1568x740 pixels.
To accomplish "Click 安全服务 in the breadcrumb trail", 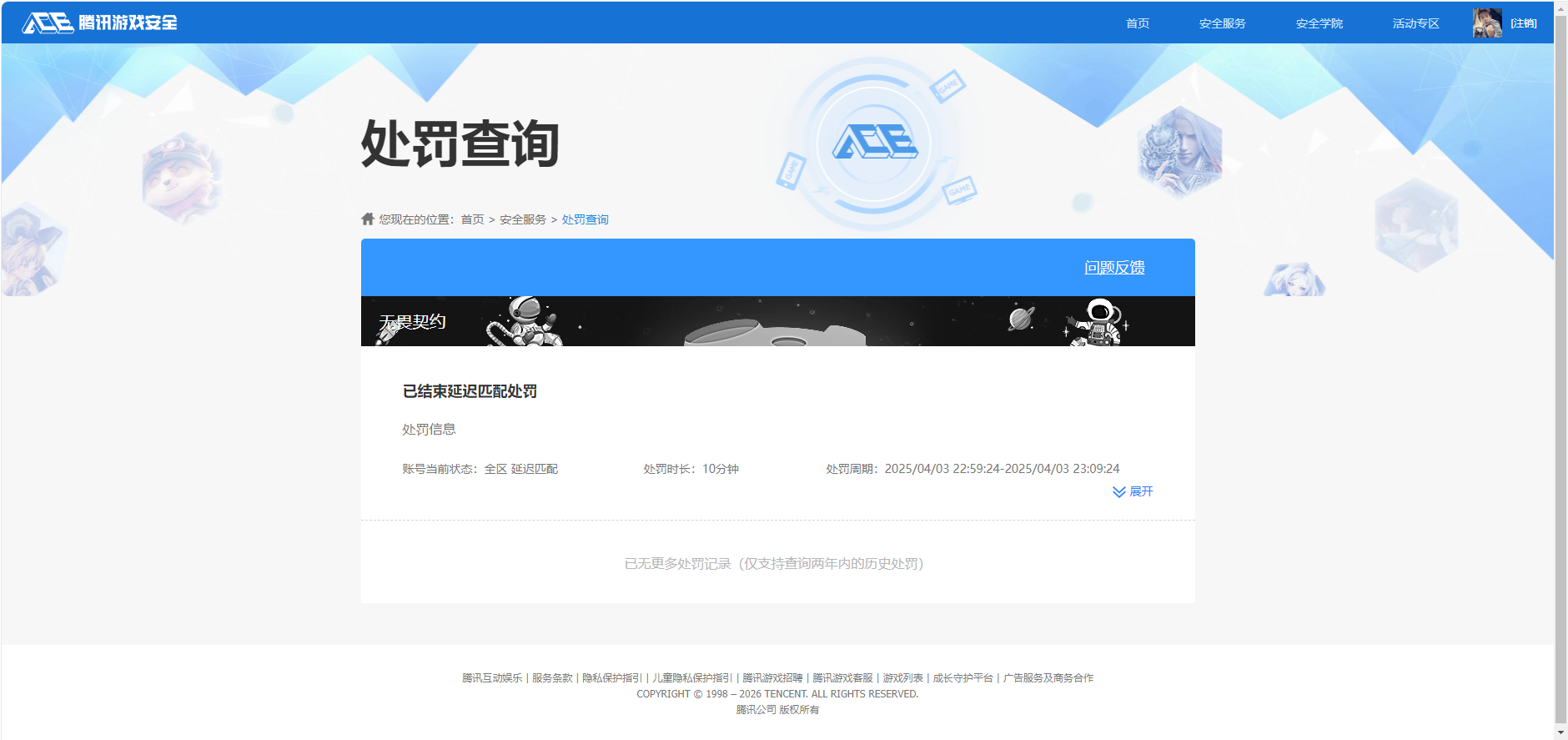I will (522, 219).
